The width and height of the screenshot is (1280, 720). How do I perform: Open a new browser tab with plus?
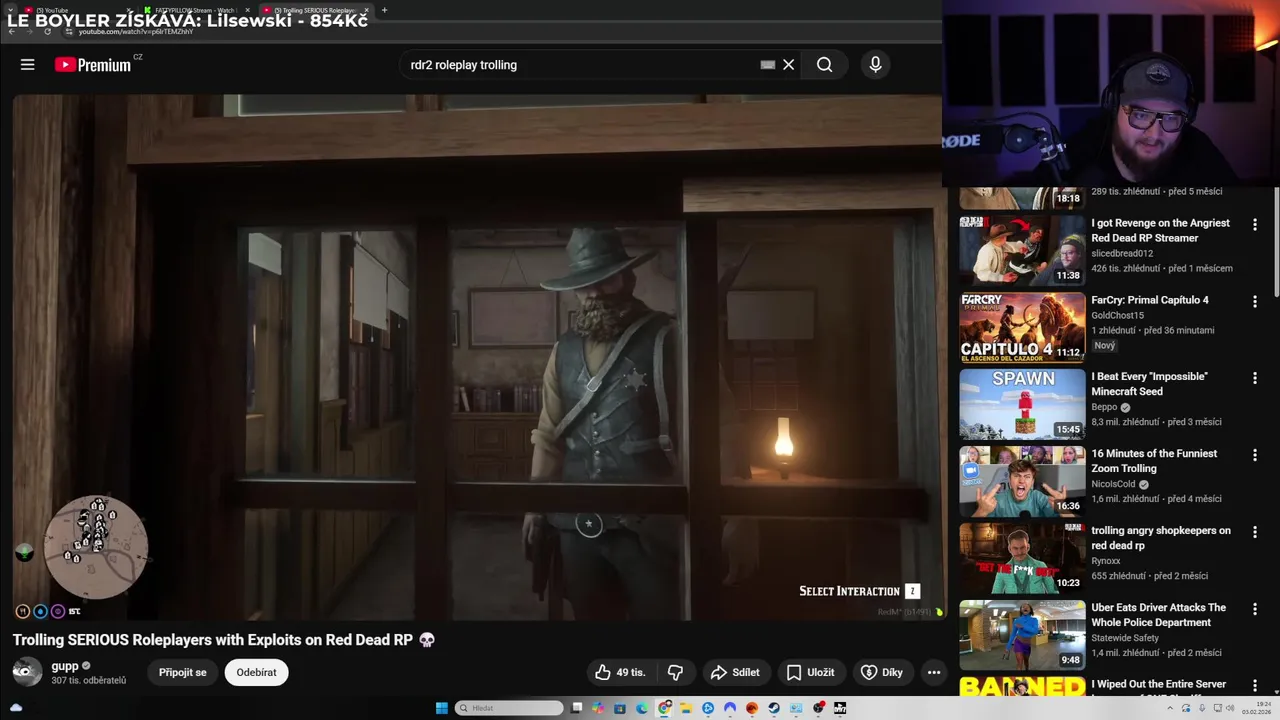pyautogui.click(x=384, y=10)
